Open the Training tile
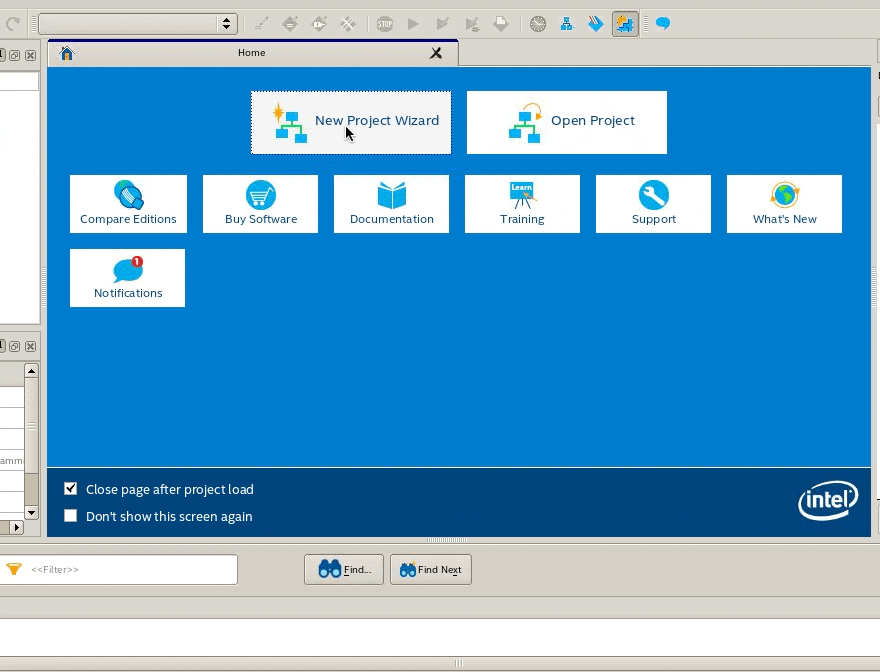 coord(522,204)
